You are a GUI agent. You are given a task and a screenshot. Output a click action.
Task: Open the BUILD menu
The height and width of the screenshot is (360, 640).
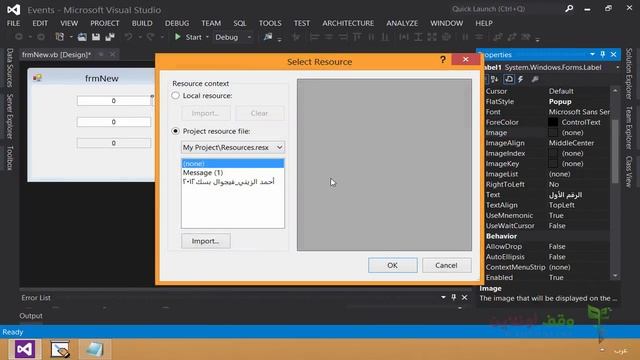click(x=142, y=23)
